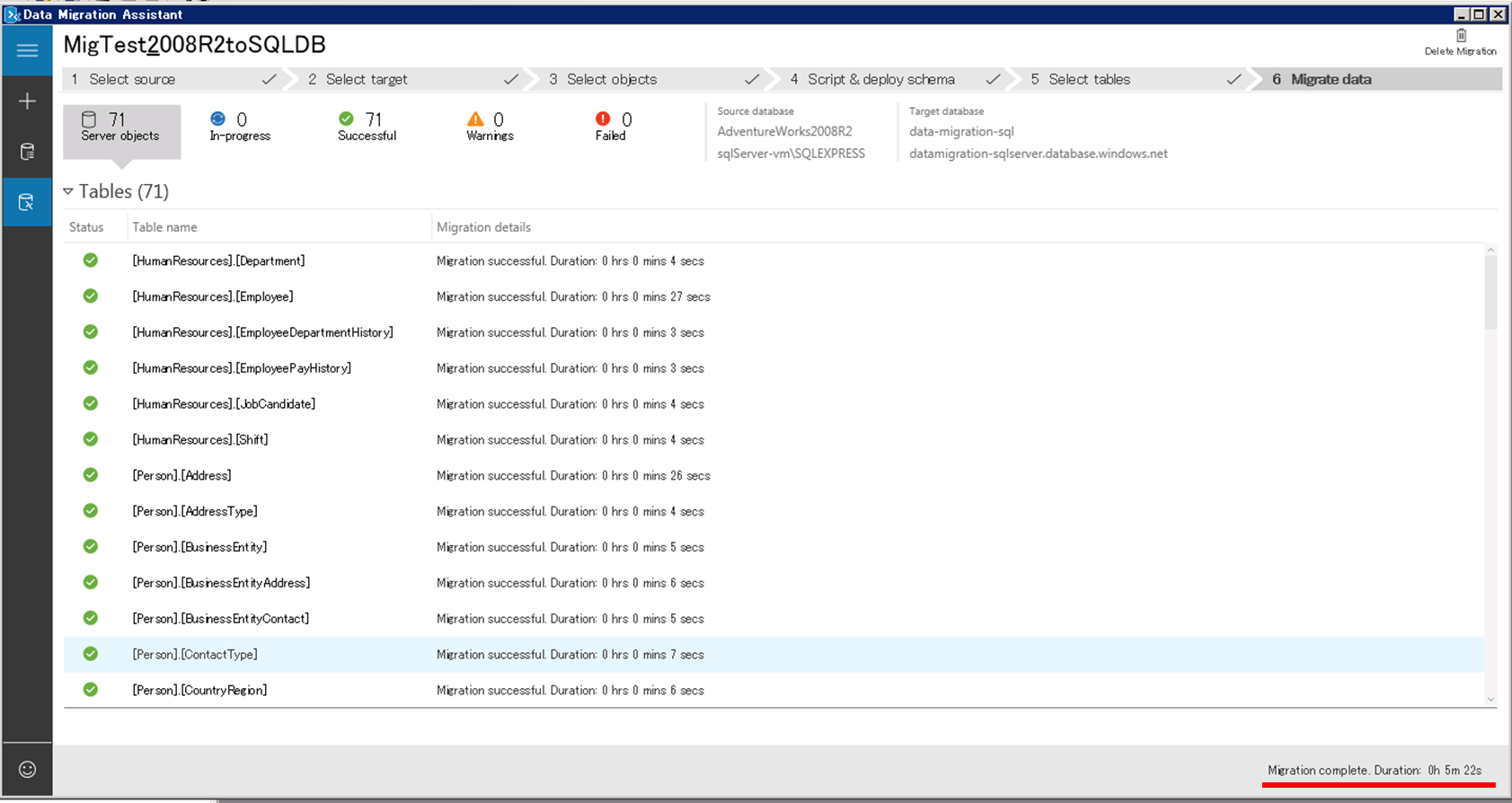The height and width of the screenshot is (803, 1512).
Task: Click target server datamigration-sqlserver.database.windows.net
Action: (x=1039, y=154)
